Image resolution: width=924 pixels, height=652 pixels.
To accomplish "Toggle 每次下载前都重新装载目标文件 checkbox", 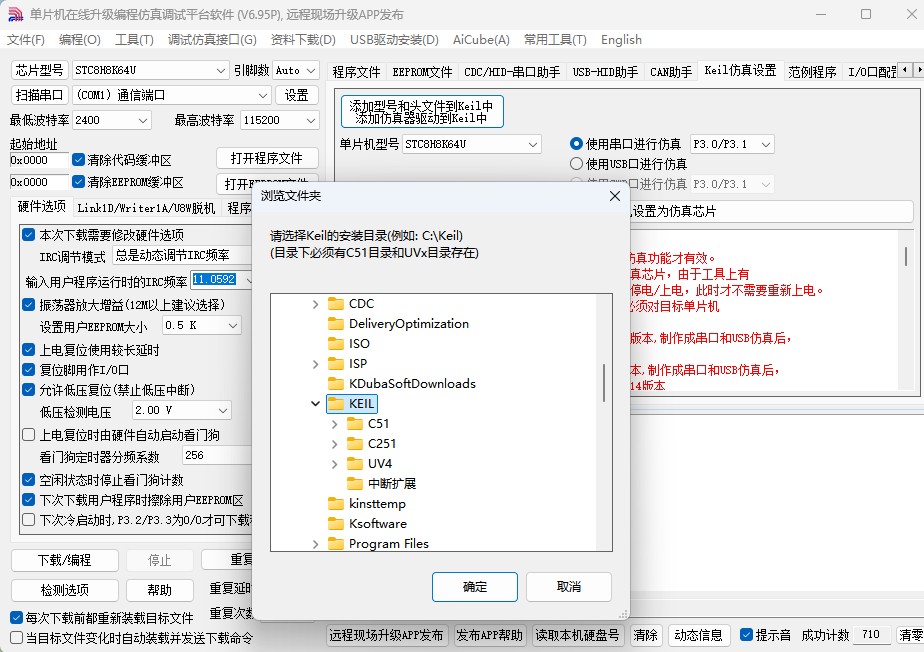I will click(16, 618).
